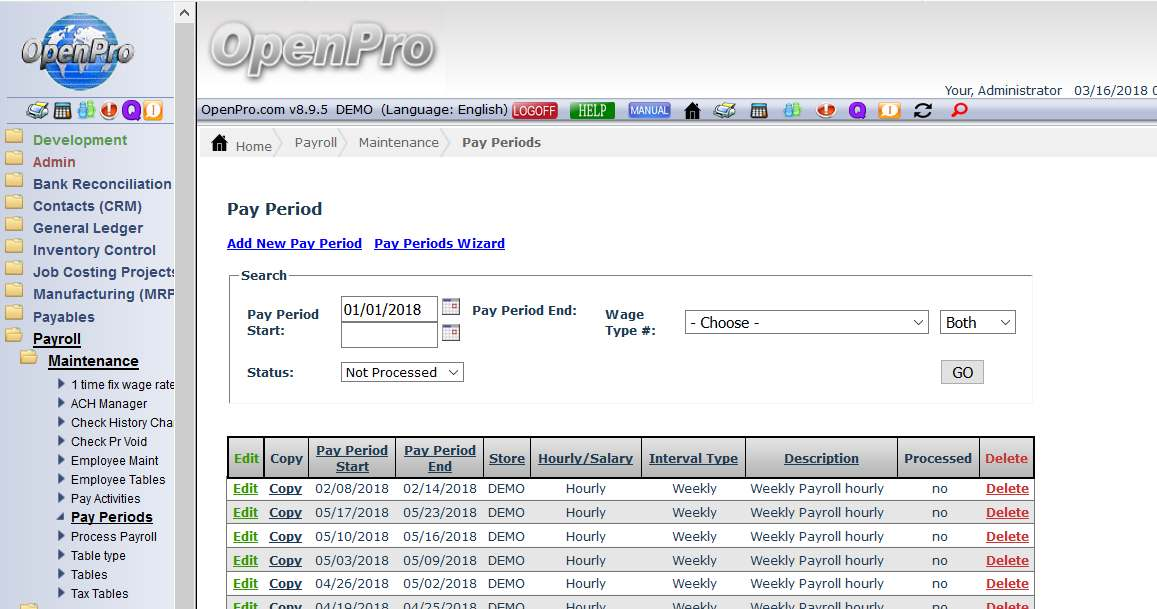The width and height of the screenshot is (1157, 609).
Task: Open the Status Not Processed dropdown
Action: [x=402, y=372]
